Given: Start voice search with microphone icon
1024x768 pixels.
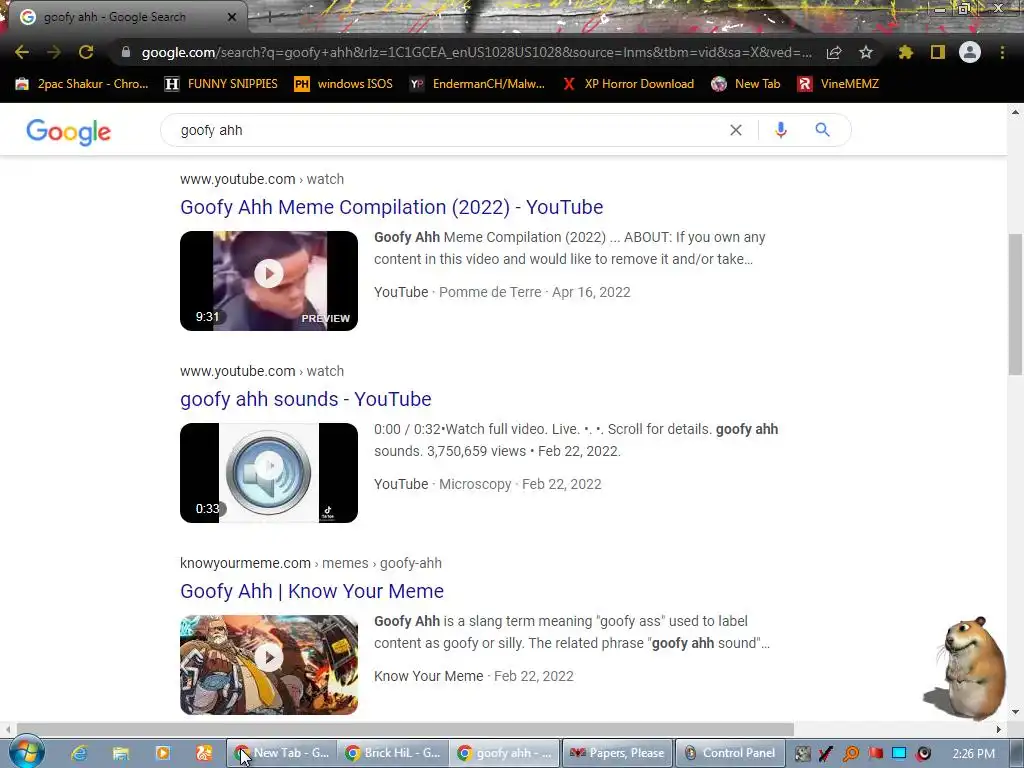Looking at the screenshot, I should (x=780, y=130).
